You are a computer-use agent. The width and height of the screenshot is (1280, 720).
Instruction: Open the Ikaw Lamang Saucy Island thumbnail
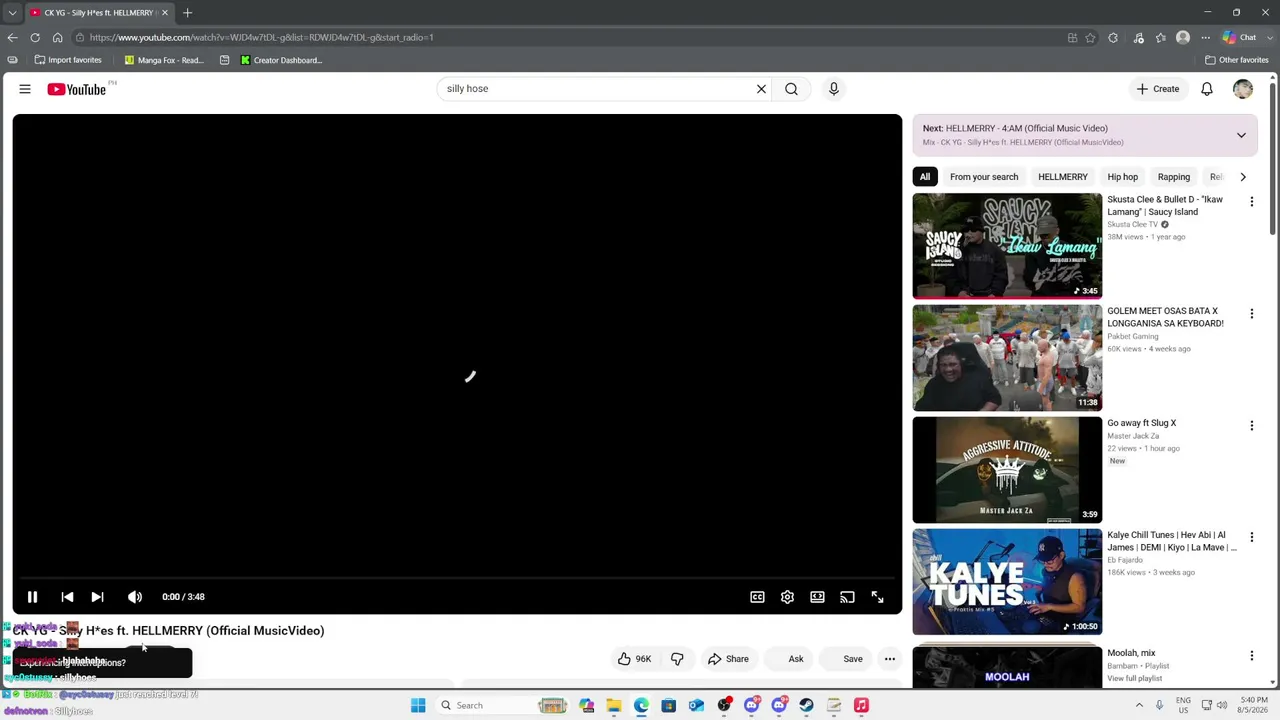point(1007,246)
